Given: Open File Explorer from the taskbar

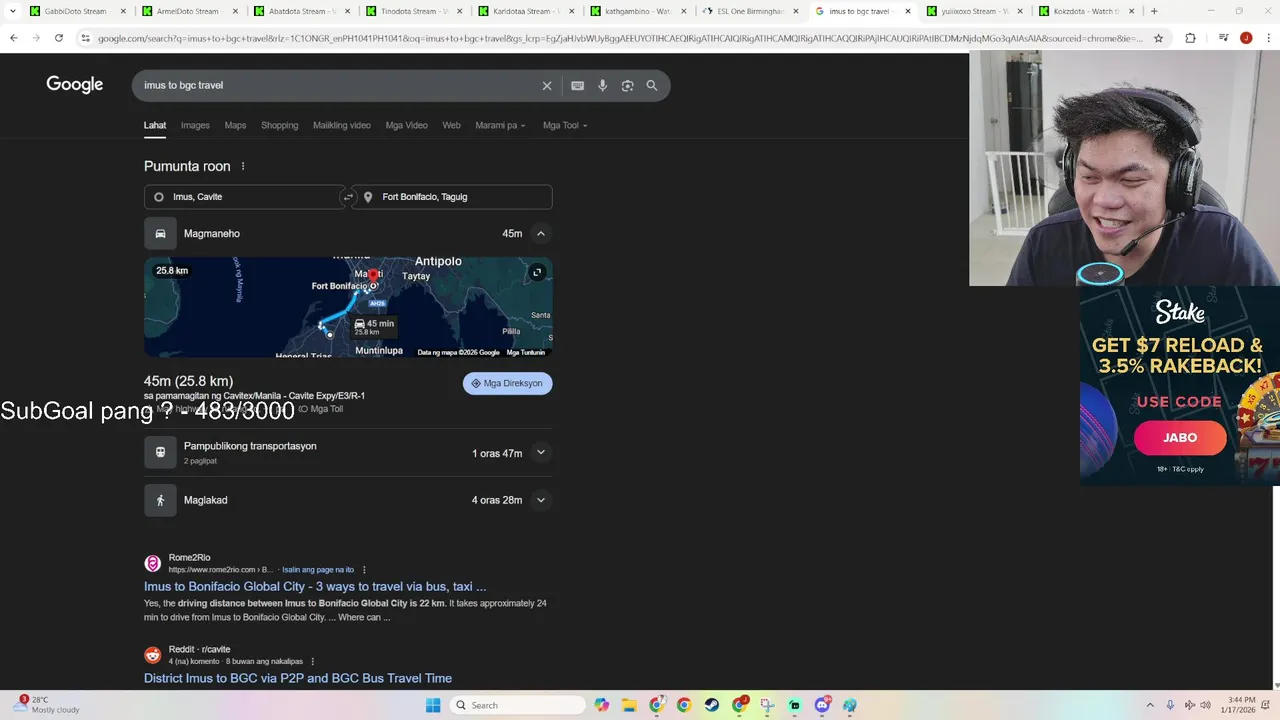Looking at the screenshot, I should [629, 705].
